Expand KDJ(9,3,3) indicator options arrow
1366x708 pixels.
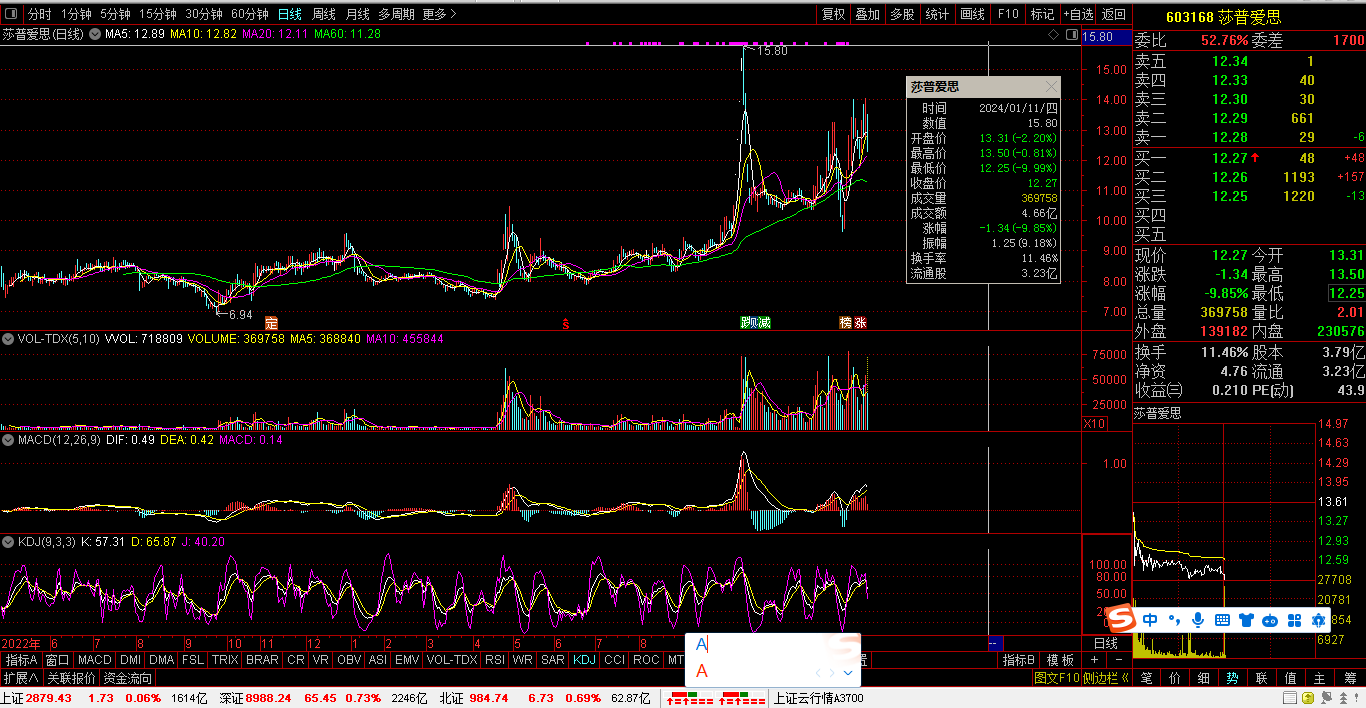point(9,541)
